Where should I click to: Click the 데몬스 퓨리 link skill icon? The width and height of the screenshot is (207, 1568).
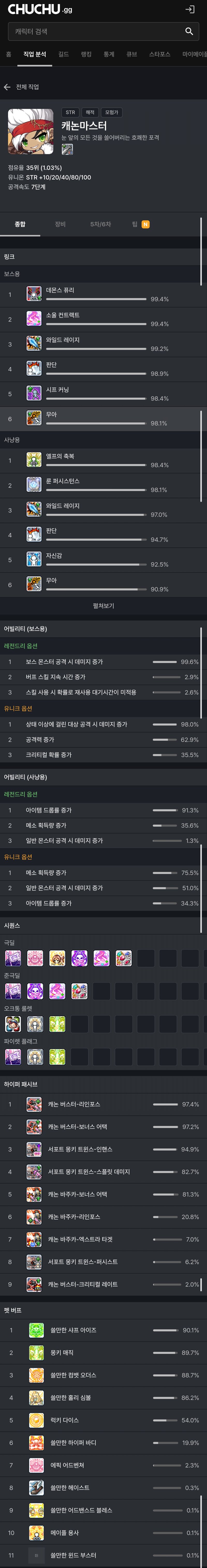coord(34,294)
